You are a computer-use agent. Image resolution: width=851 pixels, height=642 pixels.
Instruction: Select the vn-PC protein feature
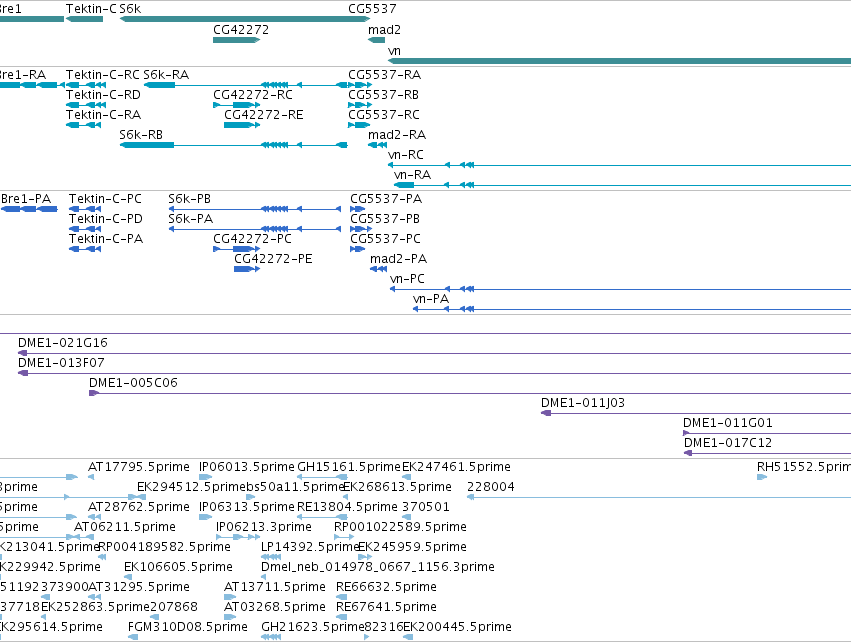tap(620, 289)
